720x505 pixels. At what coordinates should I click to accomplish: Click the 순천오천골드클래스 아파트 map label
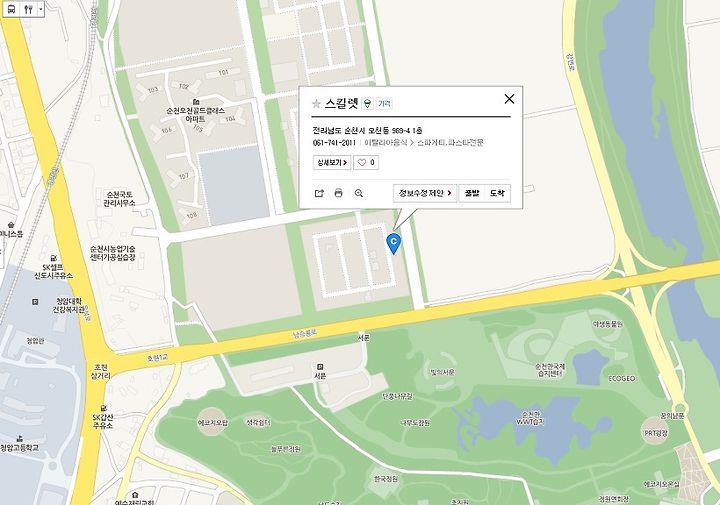(x=196, y=114)
